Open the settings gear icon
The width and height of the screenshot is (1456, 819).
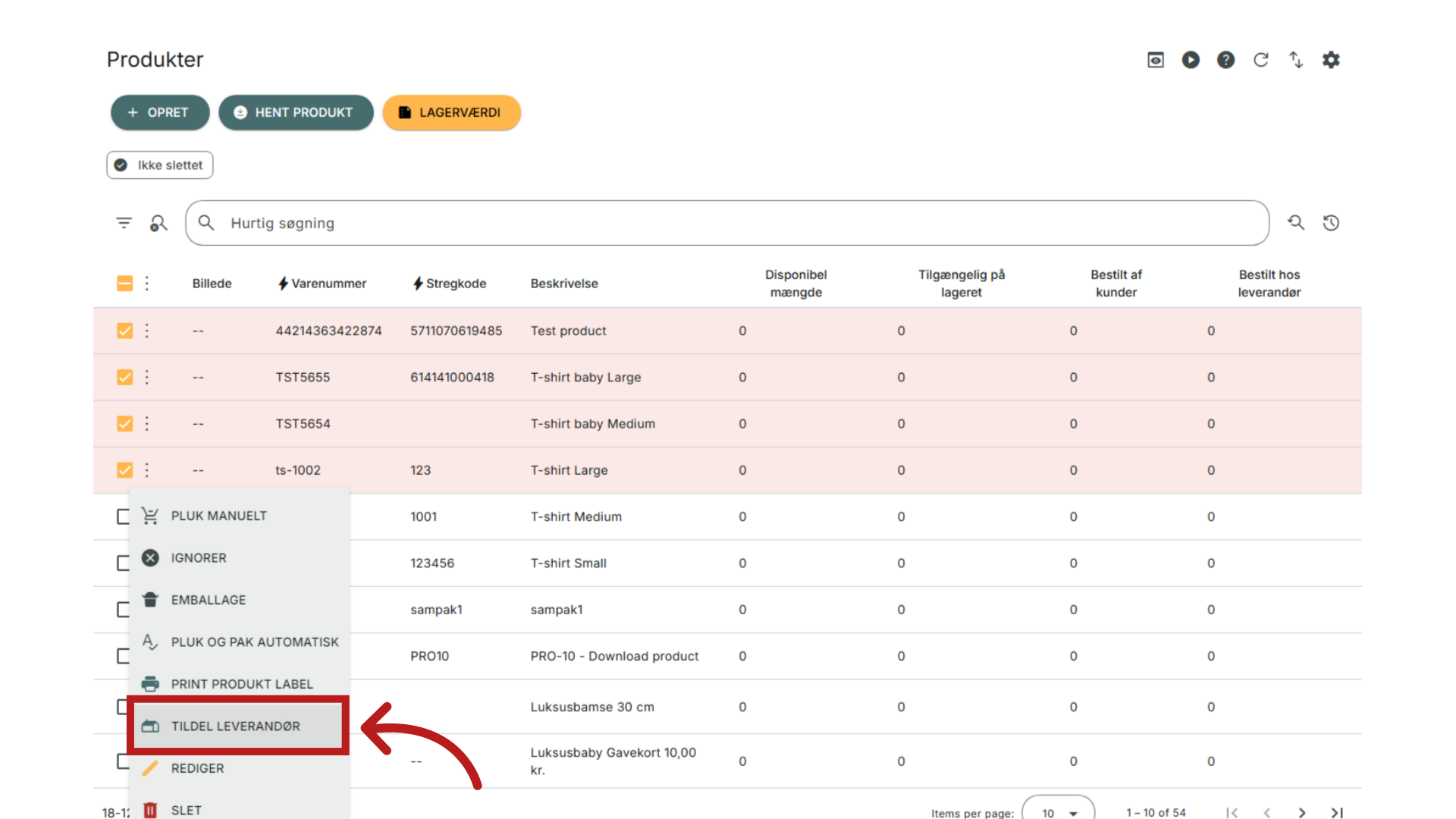tap(1331, 60)
